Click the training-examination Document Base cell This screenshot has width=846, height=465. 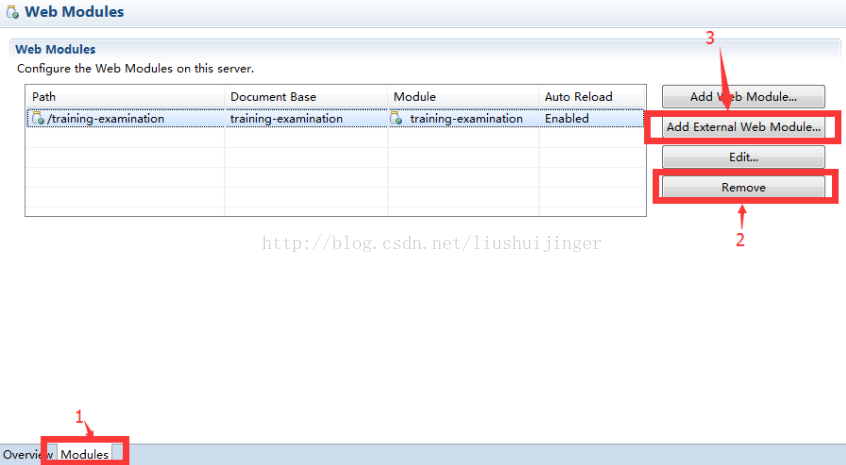coord(286,118)
